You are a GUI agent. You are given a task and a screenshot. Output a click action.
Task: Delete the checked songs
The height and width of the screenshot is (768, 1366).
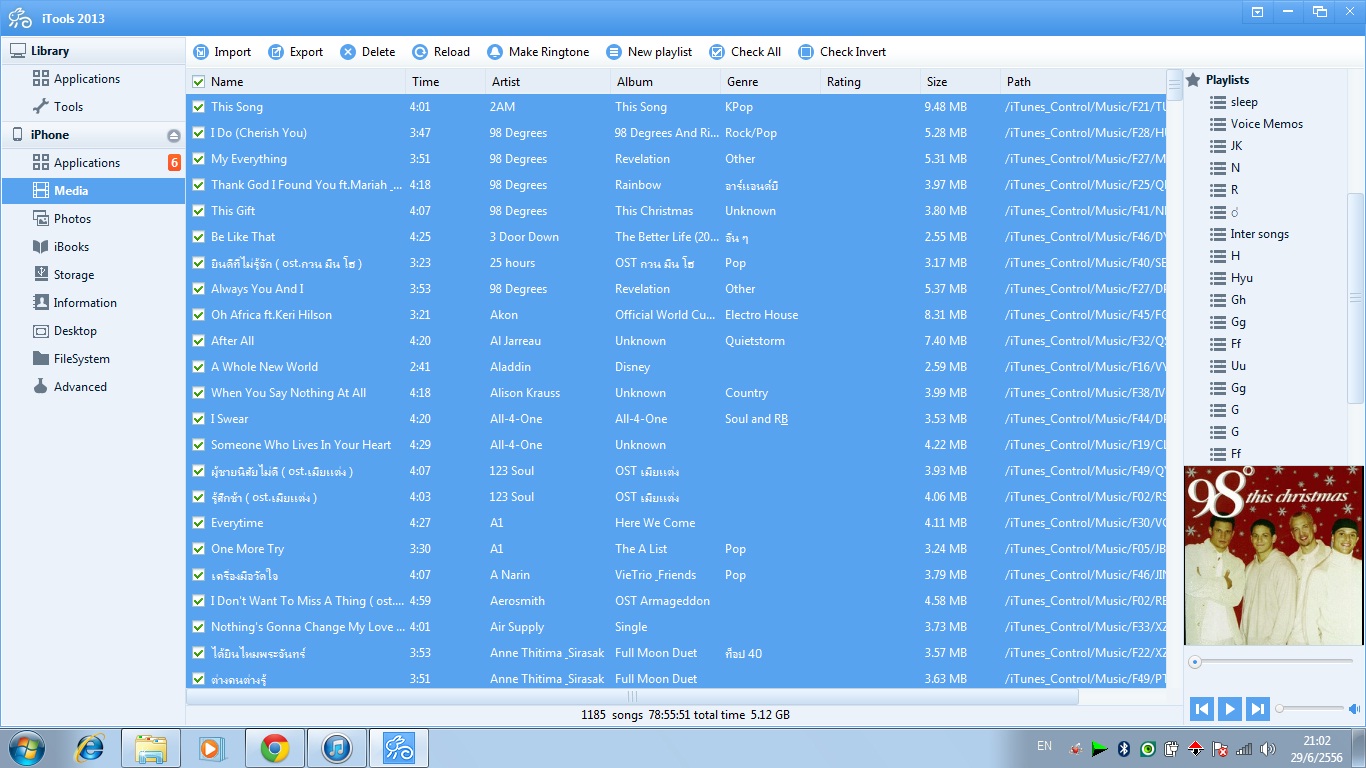(368, 52)
